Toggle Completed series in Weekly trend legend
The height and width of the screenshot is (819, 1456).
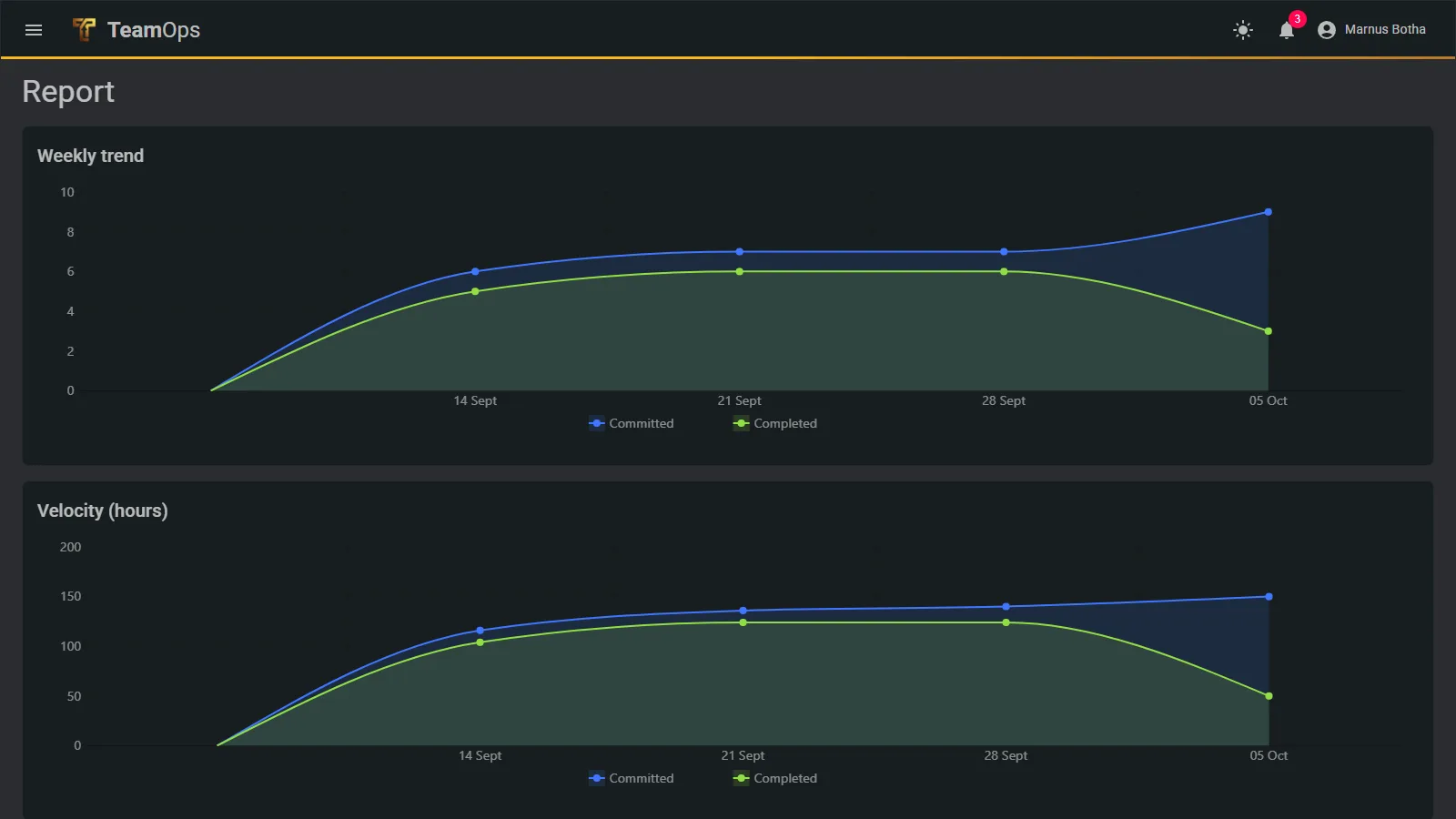[775, 423]
